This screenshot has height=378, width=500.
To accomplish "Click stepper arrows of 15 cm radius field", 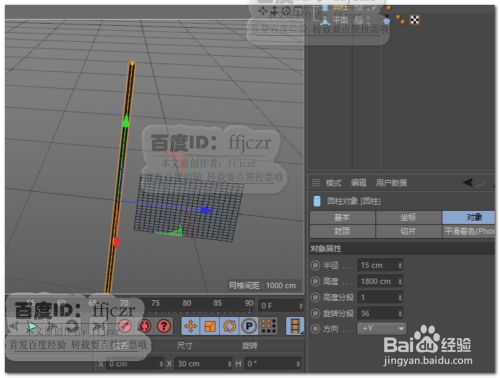I will point(400,265).
